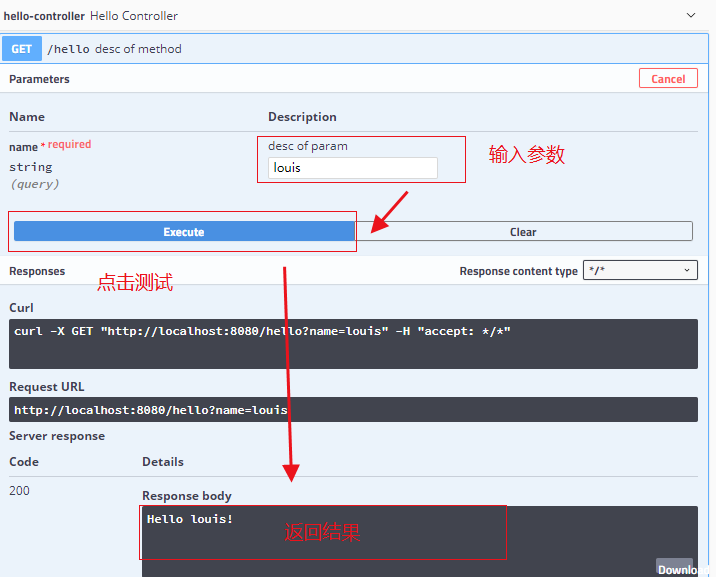Click the Parameters section header
This screenshot has height=577, width=716.
tap(39, 79)
